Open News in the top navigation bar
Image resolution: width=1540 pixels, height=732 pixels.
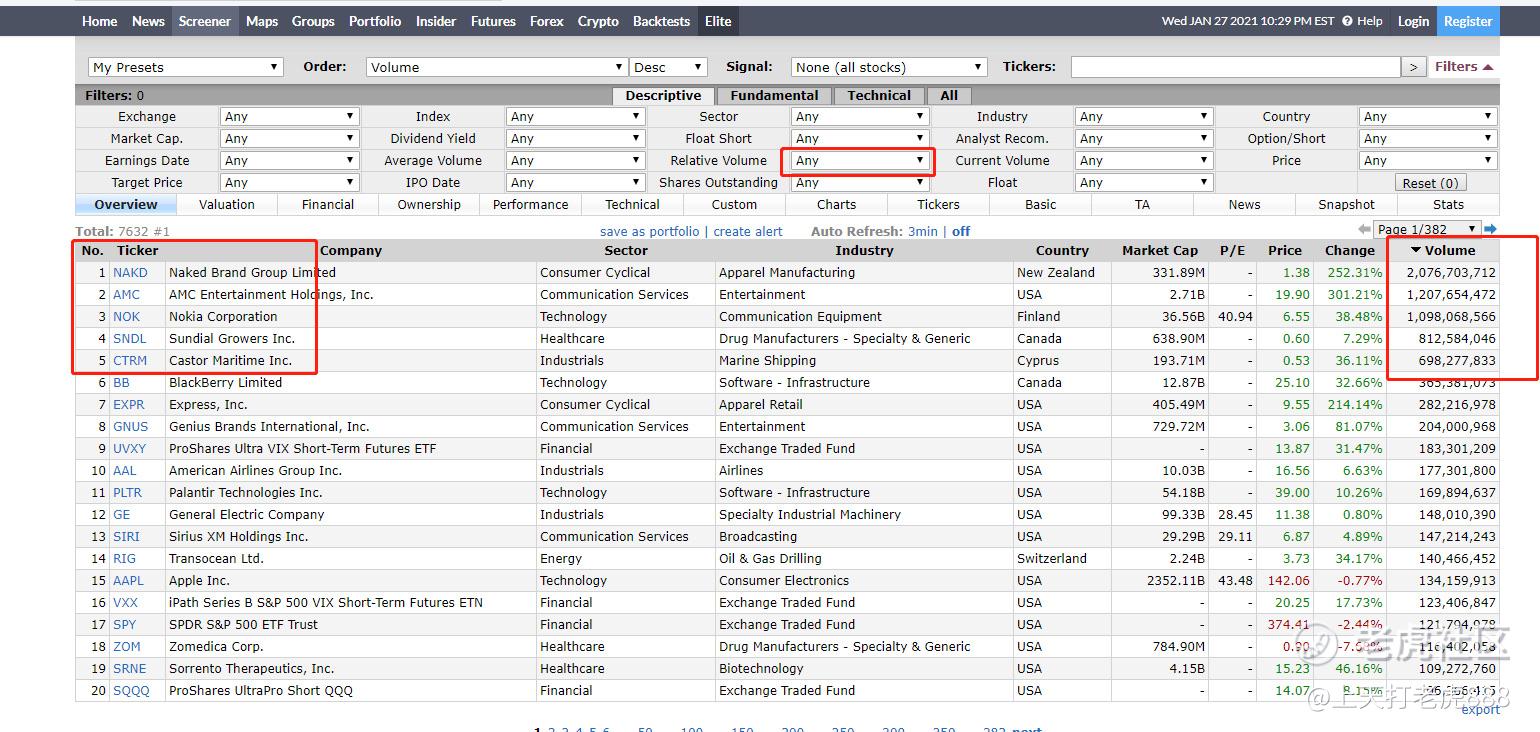click(x=148, y=21)
